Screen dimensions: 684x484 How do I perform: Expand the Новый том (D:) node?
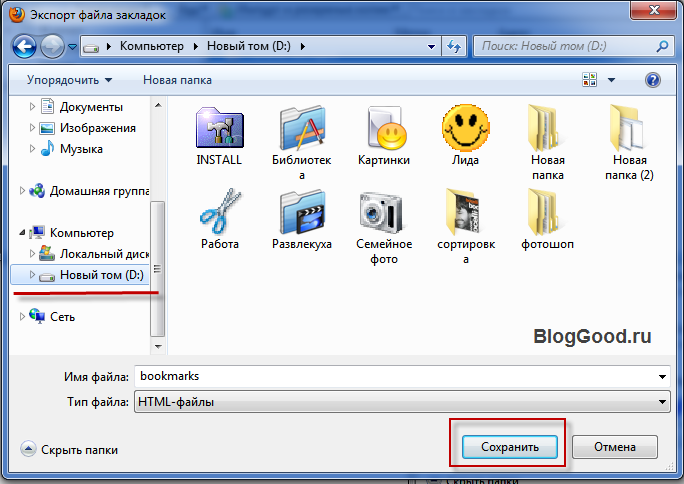point(32,274)
